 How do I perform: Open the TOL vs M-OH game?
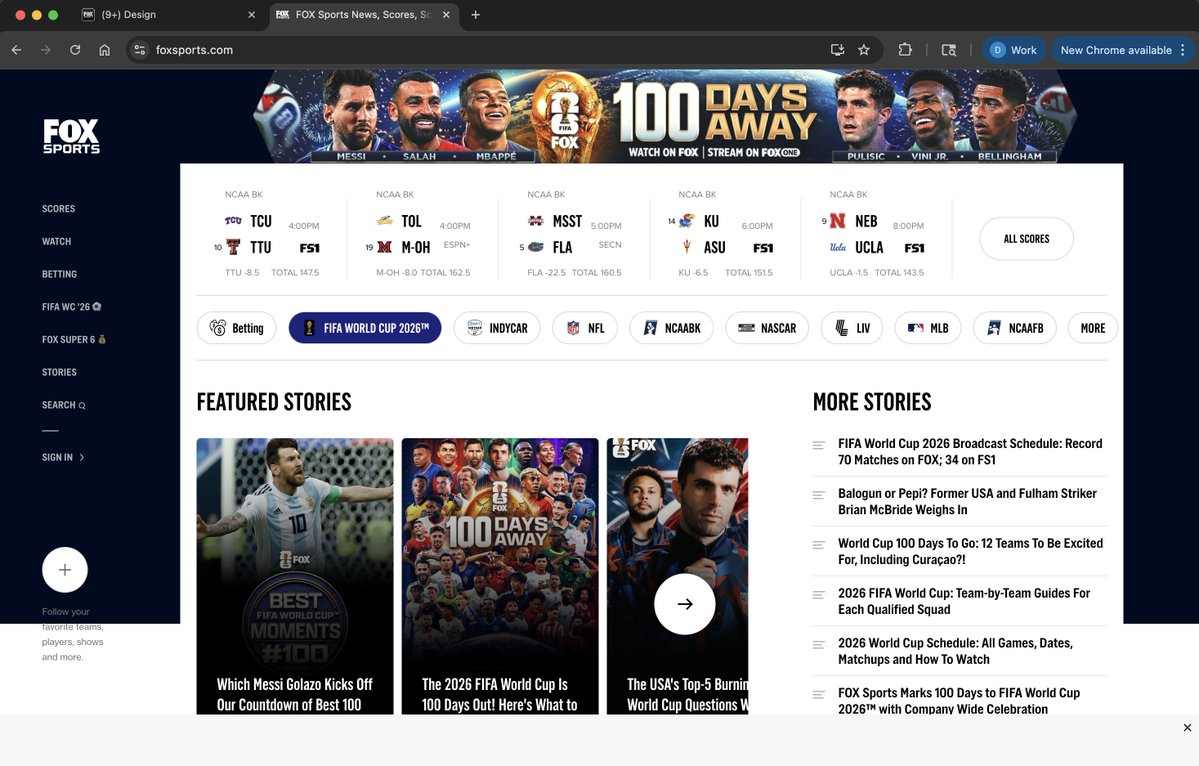[x=423, y=234]
